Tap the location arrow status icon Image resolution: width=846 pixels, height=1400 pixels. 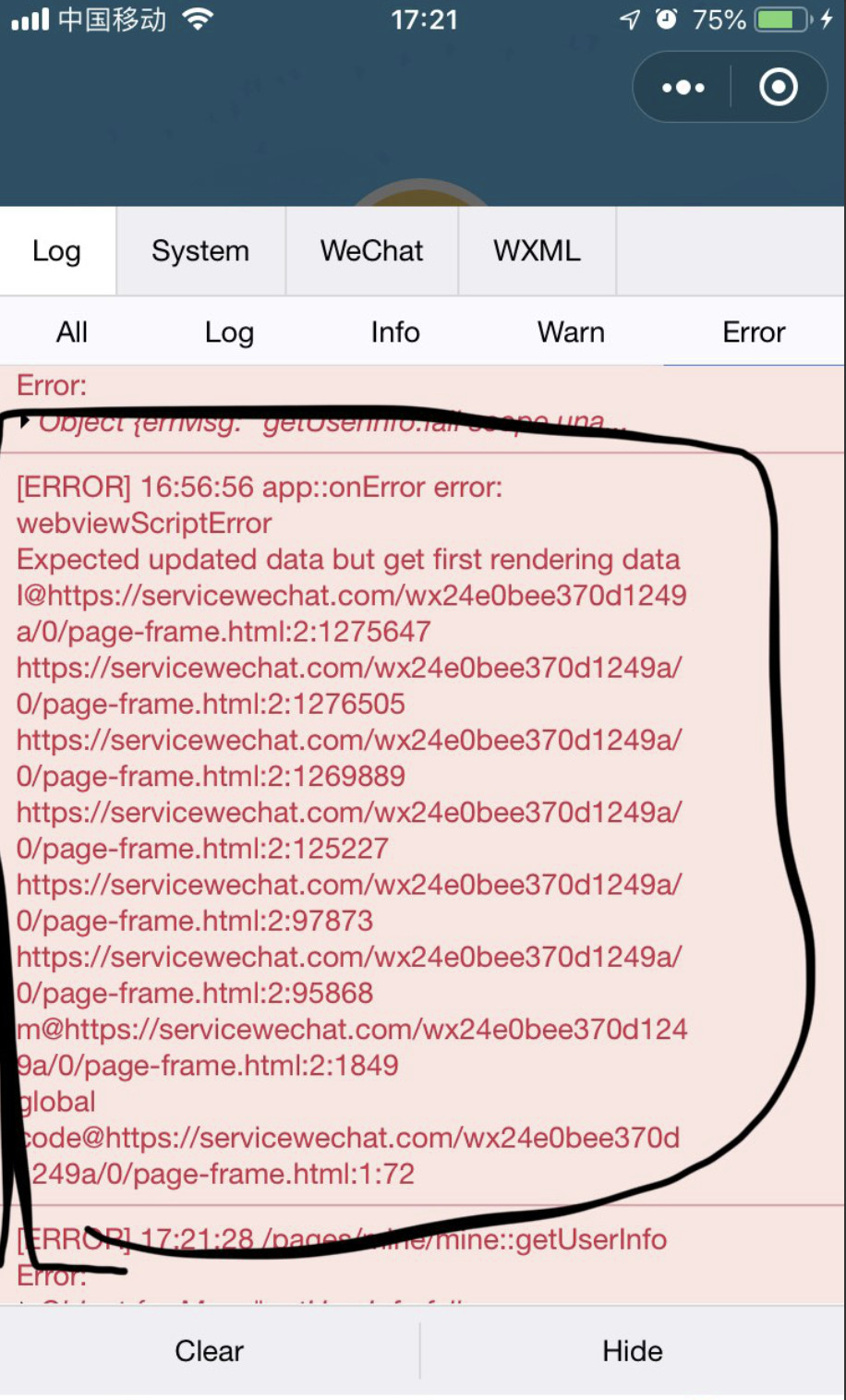pyautogui.click(x=630, y=19)
